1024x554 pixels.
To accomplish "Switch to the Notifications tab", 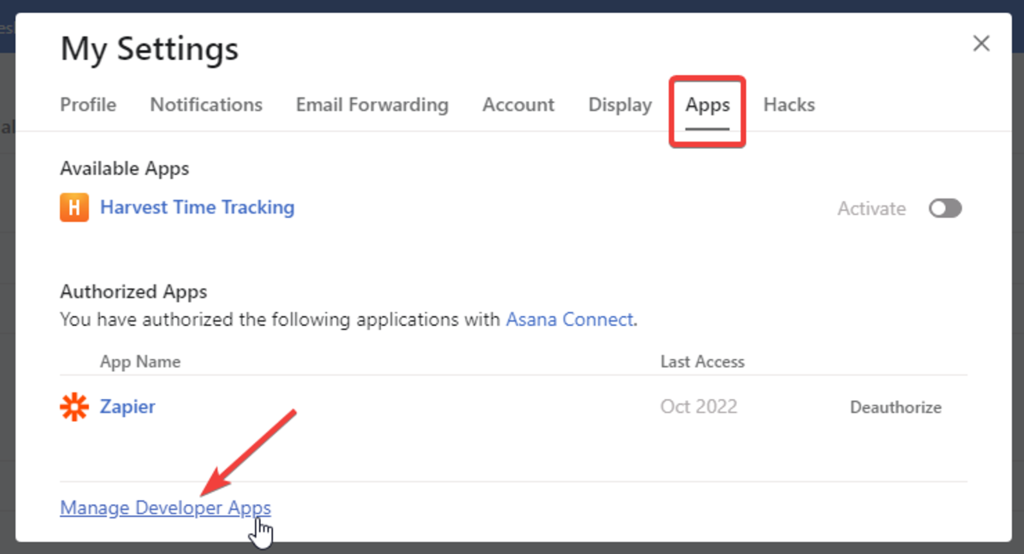I will [206, 105].
